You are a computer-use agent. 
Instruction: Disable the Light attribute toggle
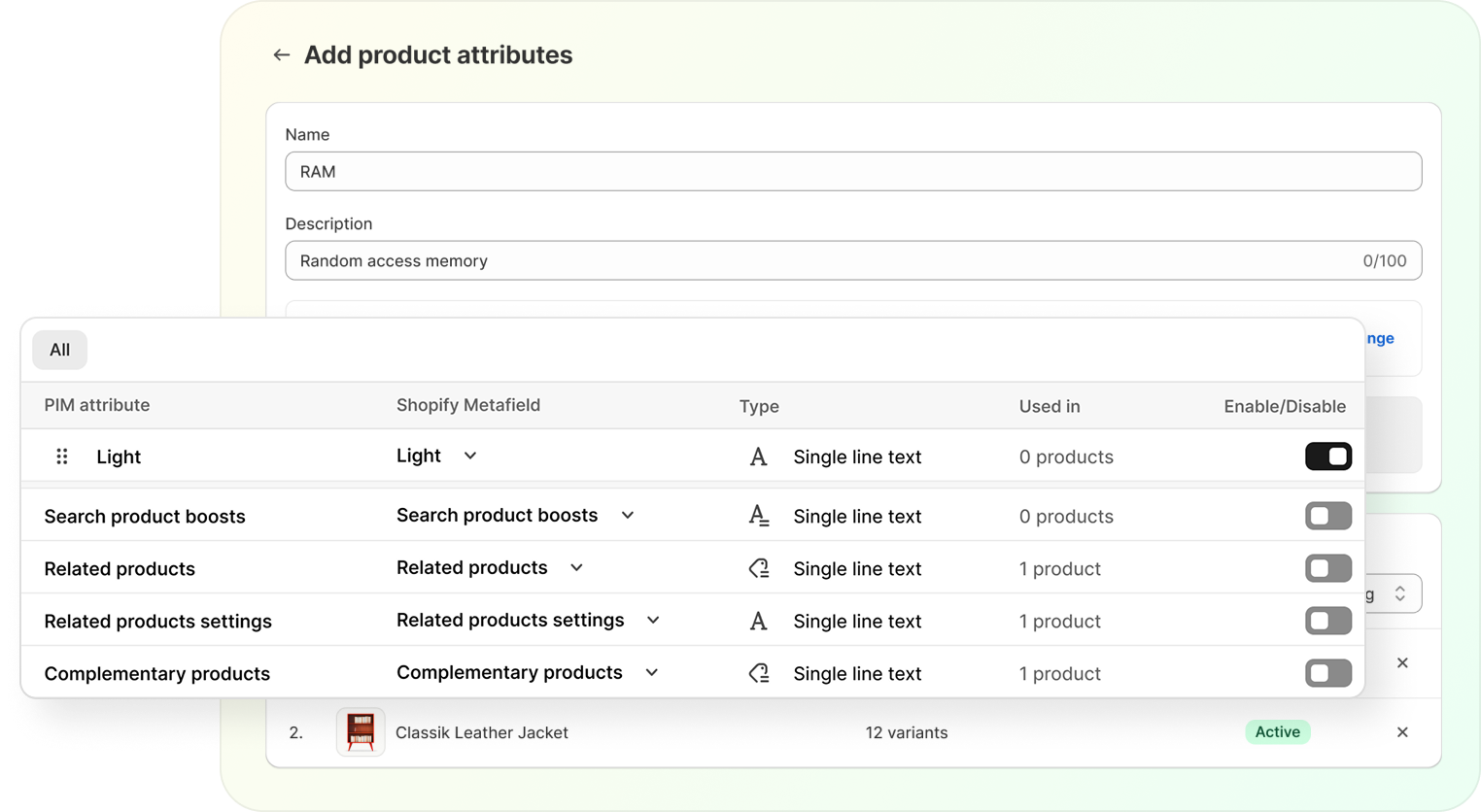(1327, 457)
